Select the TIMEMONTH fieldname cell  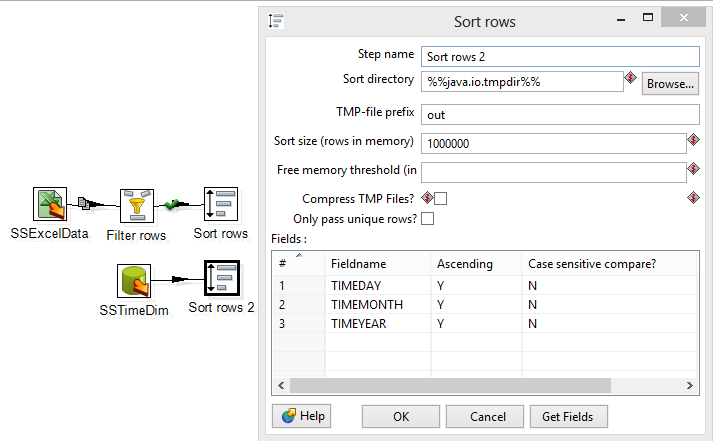click(x=378, y=305)
